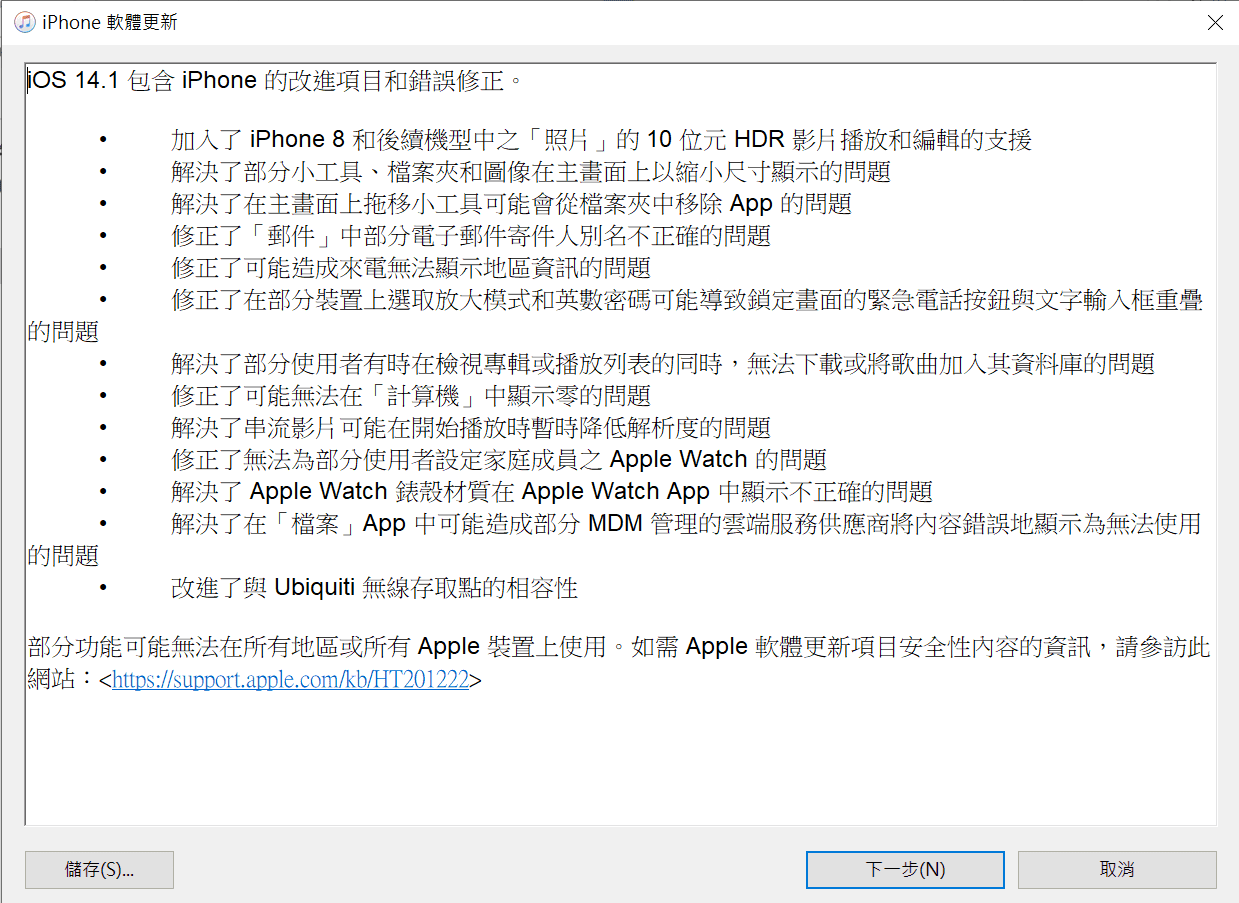1239x903 pixels.
Task: Click the 「郵件」寄件人別名 bullet line
Action: (x=471, y=236)
